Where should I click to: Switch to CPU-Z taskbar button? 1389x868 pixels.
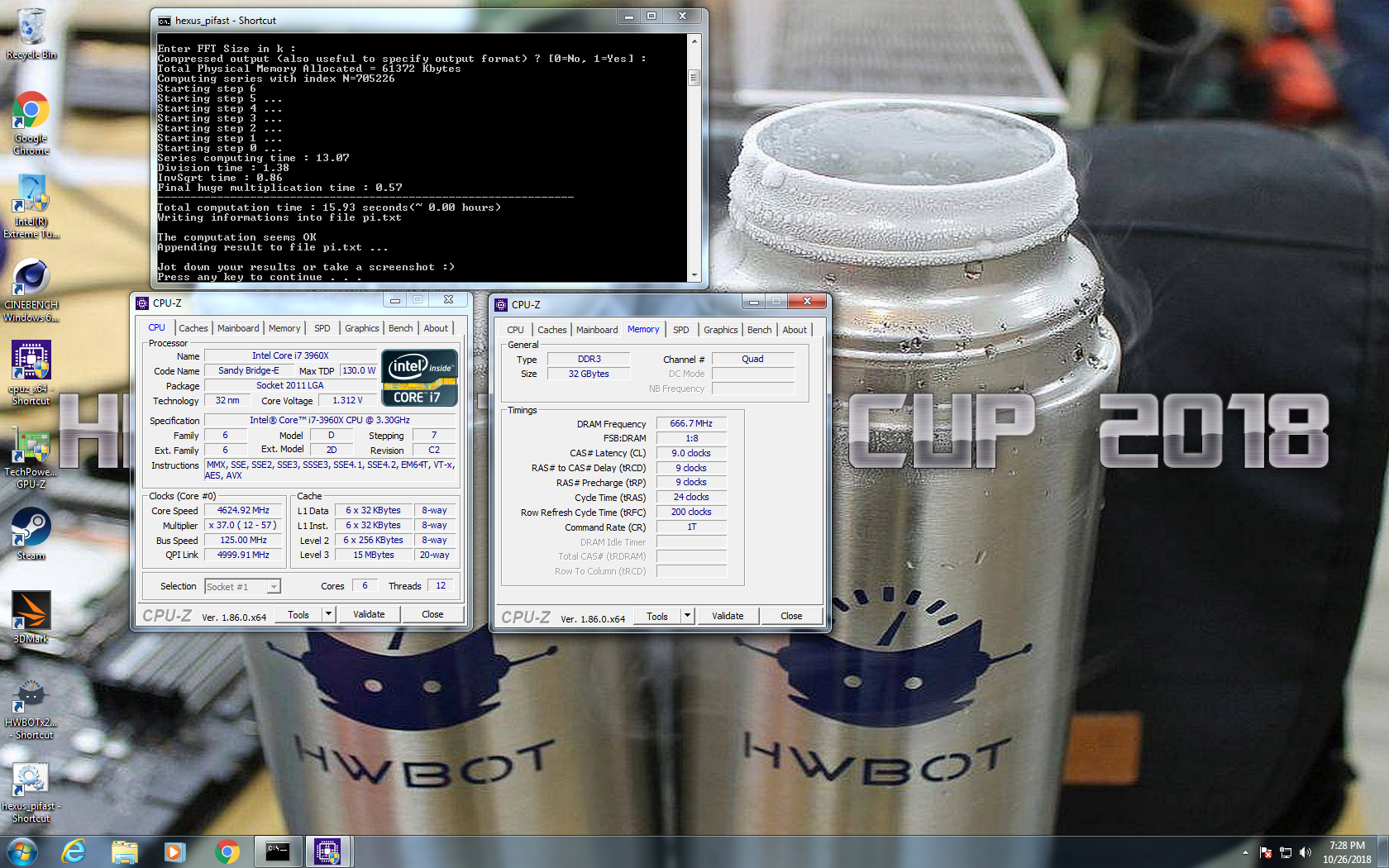328,851
